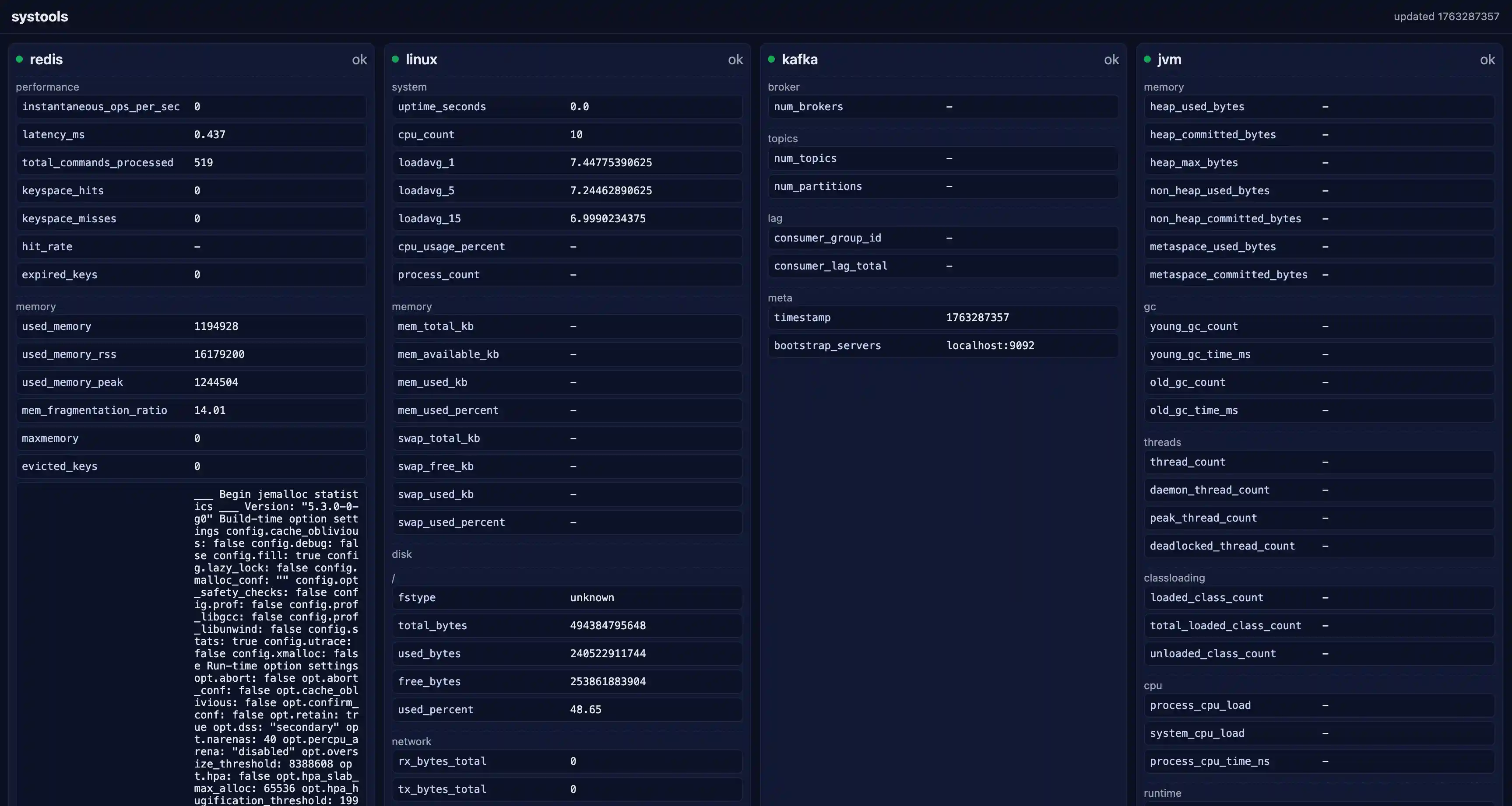This screenshot has height=806, width=1512.
Task: Select the mem_fragmentation_ratio row
Action: tap(191, 410)
